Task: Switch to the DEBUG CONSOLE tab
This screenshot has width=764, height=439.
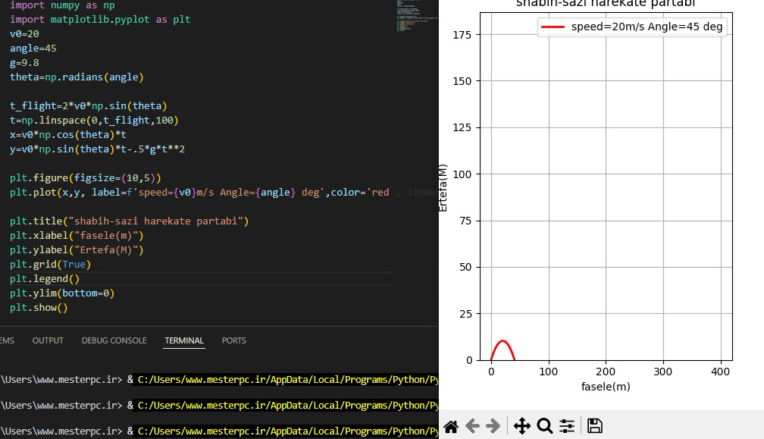Action: pyautogui.click(x=114, y=341)
